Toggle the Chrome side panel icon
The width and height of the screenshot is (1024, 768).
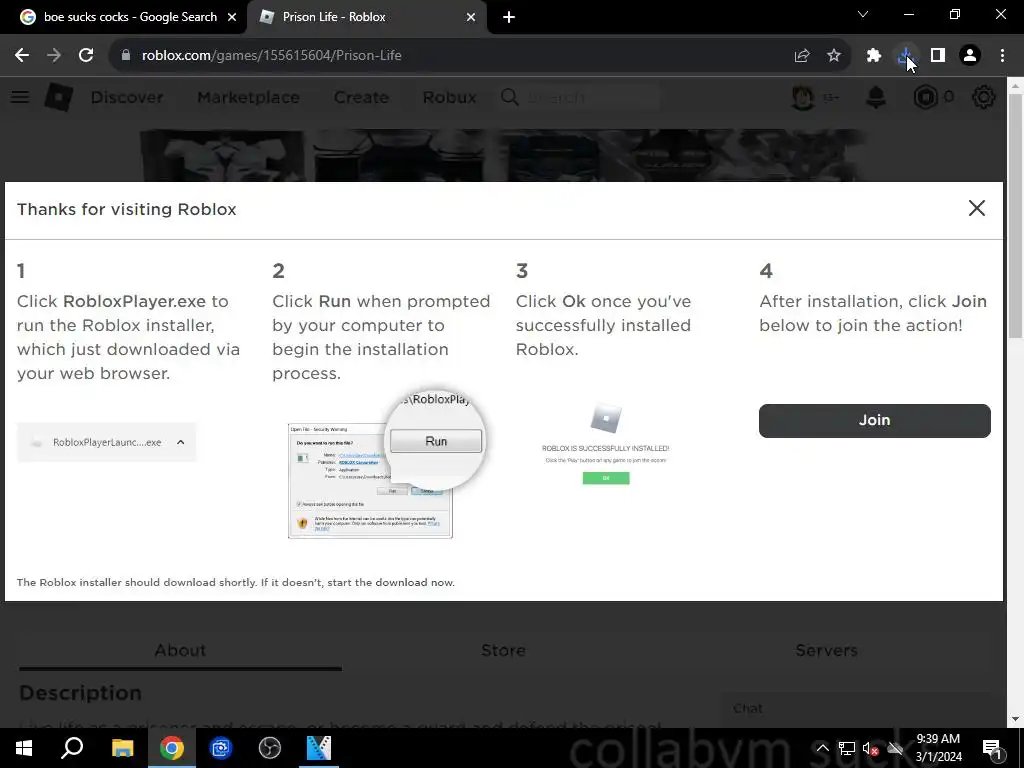pyautogui.click(x=938, y=56)
